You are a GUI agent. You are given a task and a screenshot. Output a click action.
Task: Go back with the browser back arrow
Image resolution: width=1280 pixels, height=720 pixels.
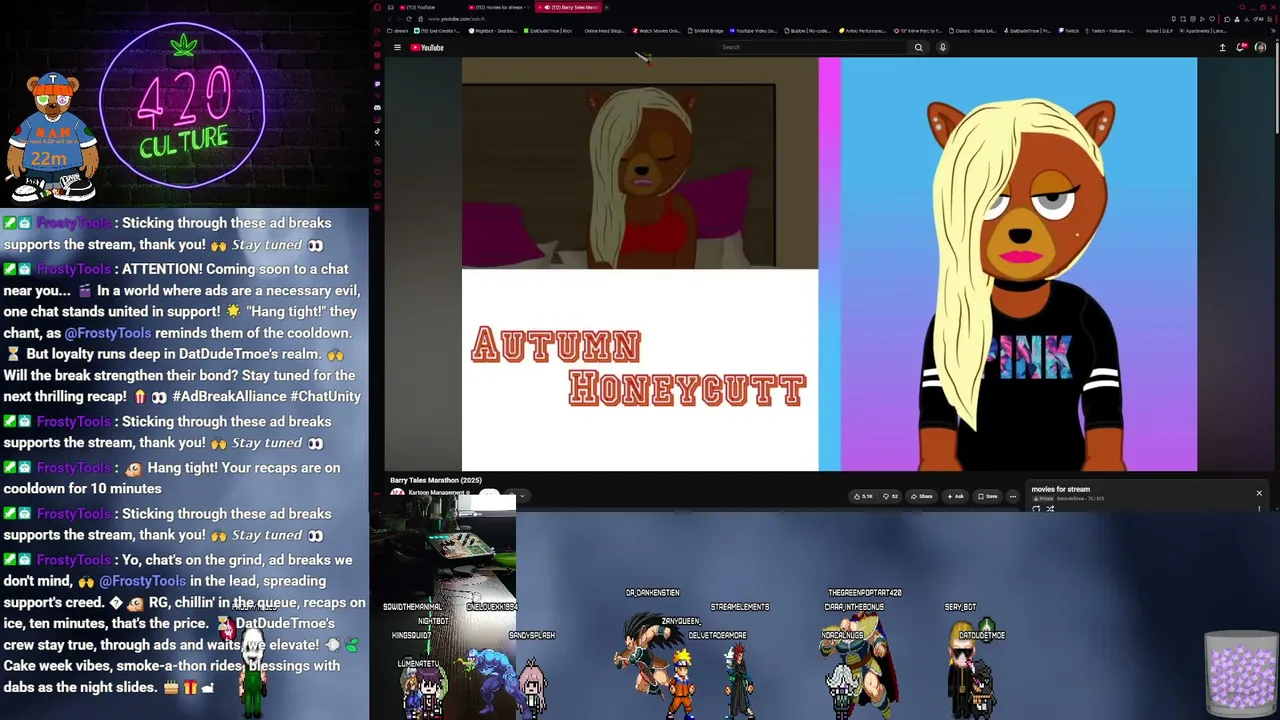(x=392, y=19)
